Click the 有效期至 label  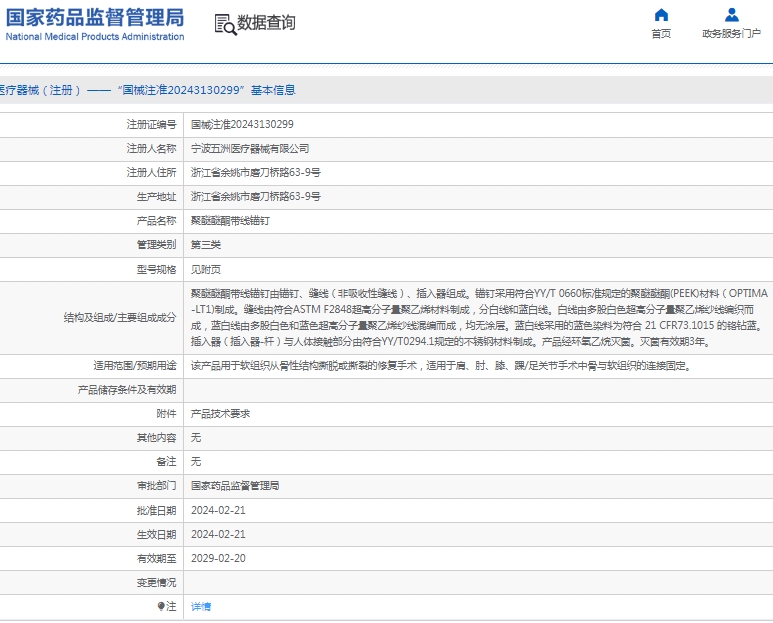pos(156,558)
